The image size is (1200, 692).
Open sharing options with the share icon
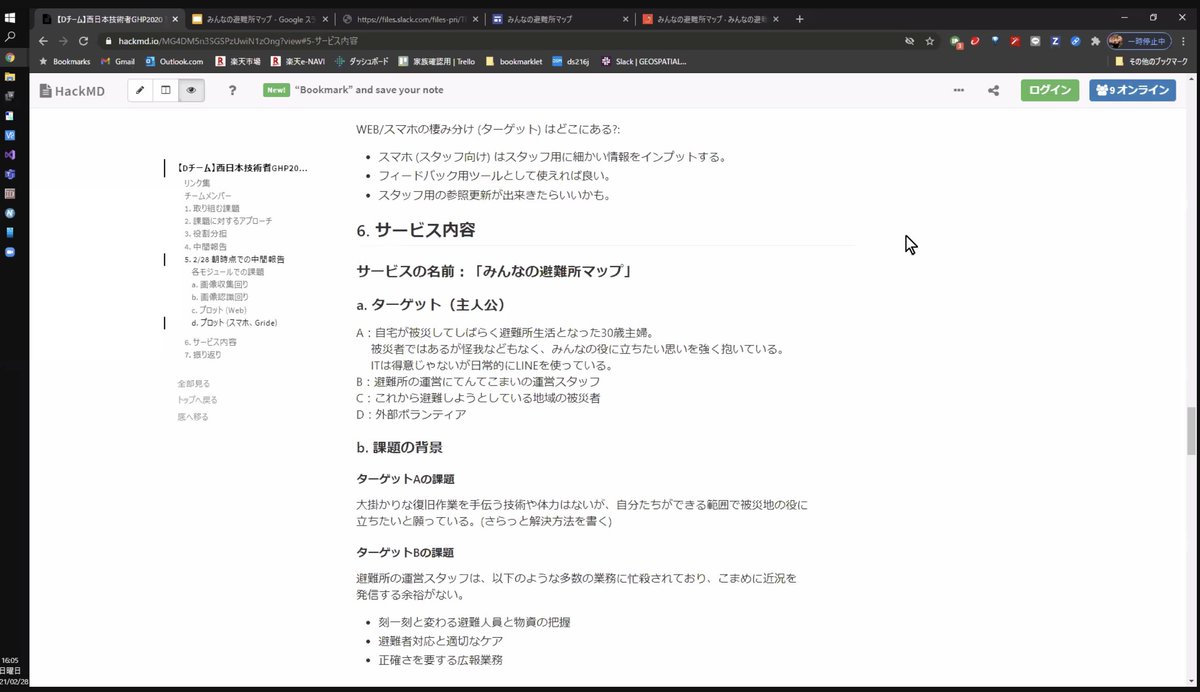[992, 90]
